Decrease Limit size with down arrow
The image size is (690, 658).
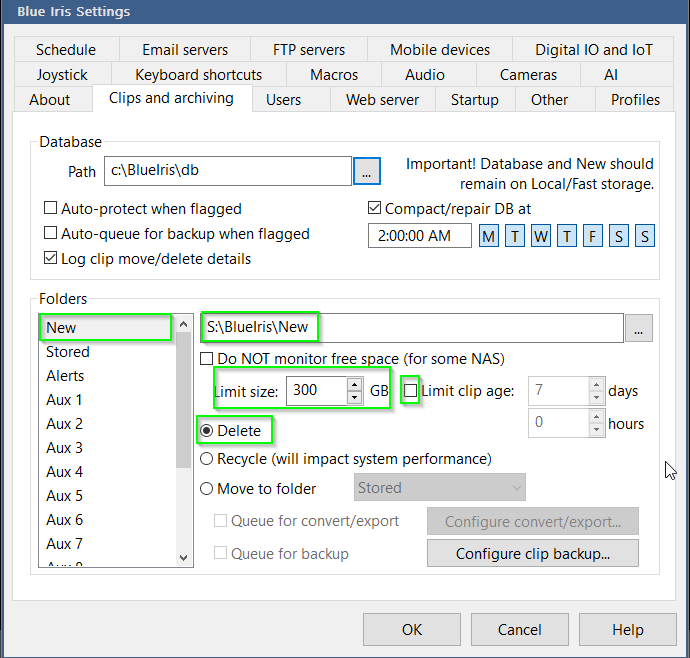(354, 397)
